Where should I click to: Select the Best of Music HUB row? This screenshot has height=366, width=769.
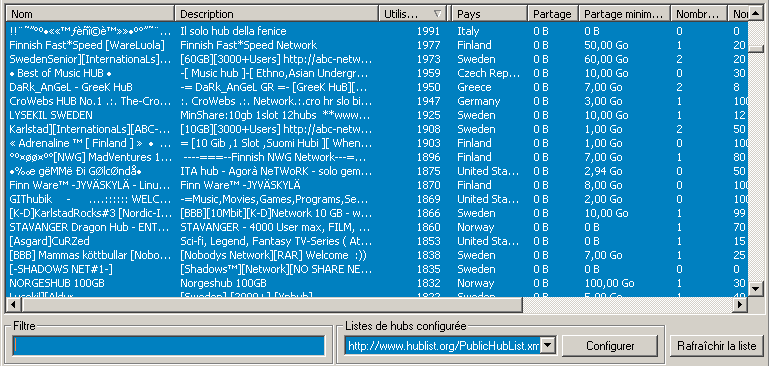coord(377,73)
